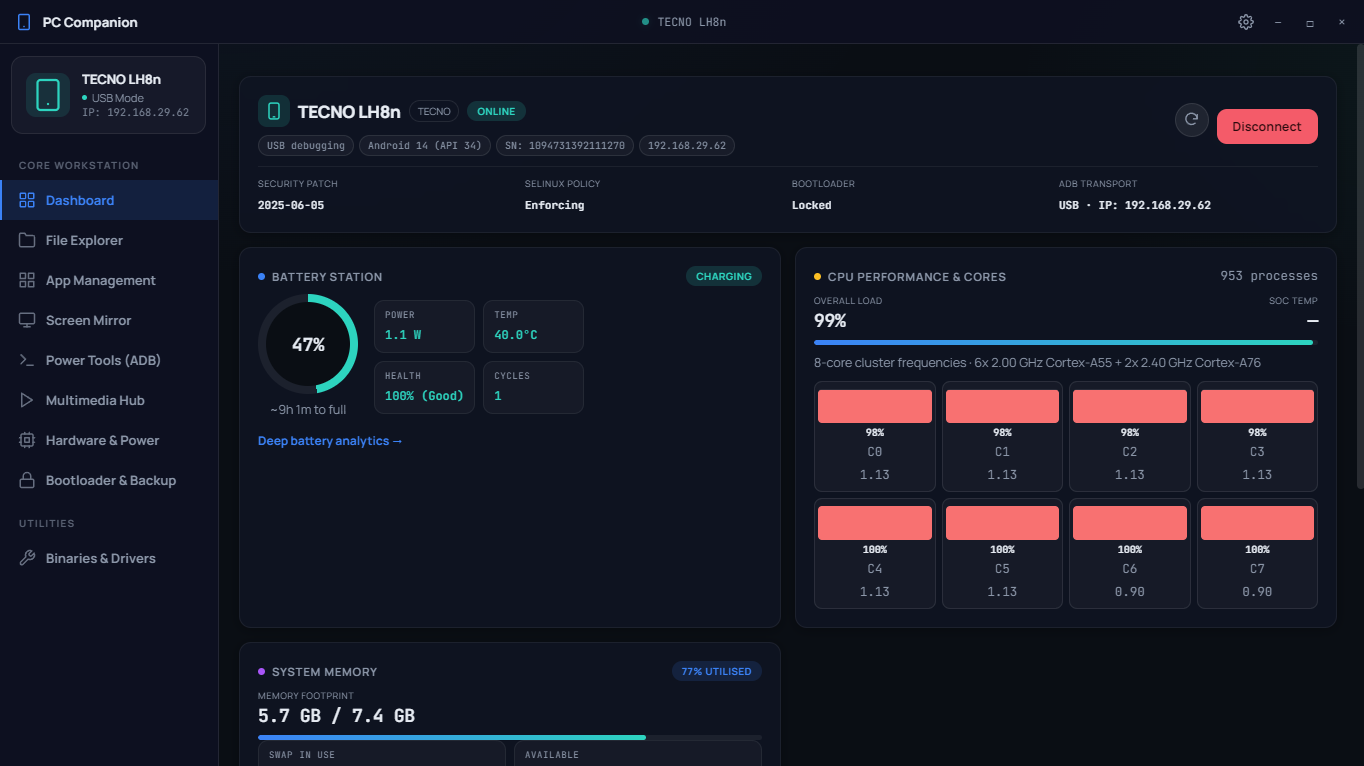Click the Bootloader & Backup lock icon
Viewport: 1364px width, 766px height.
[x=27, y=480]
